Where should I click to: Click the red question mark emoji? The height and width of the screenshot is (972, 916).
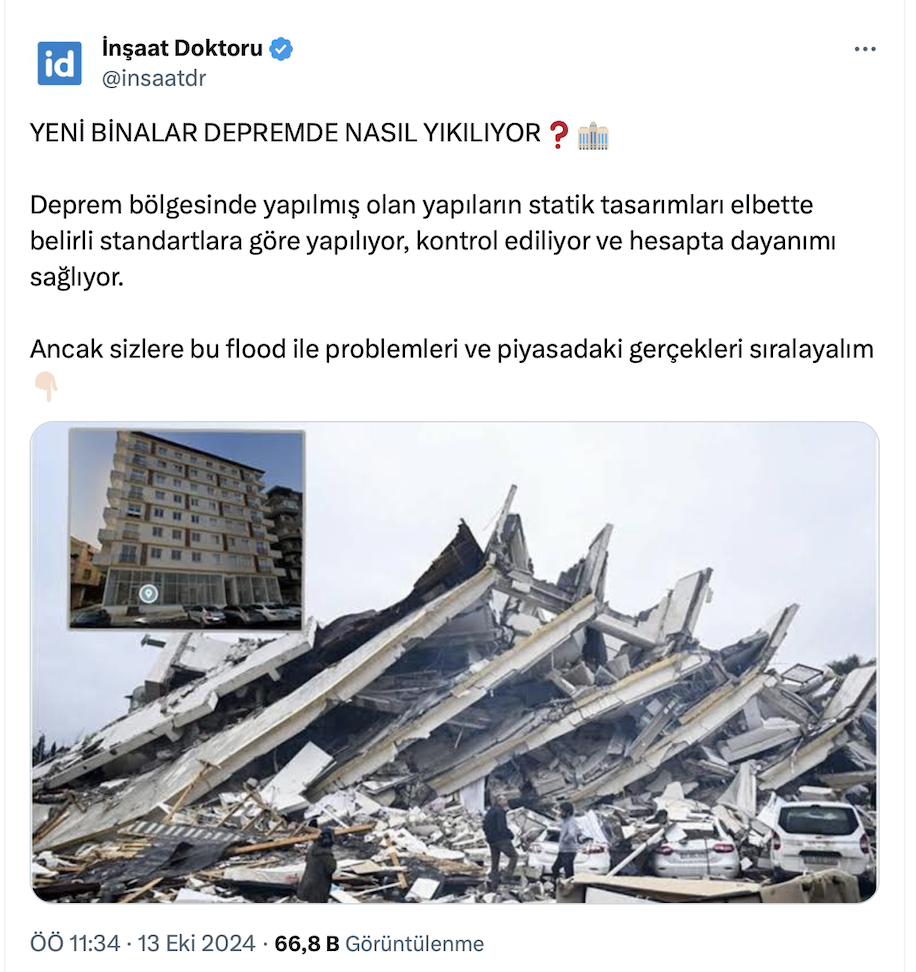(x=559, y=134)
